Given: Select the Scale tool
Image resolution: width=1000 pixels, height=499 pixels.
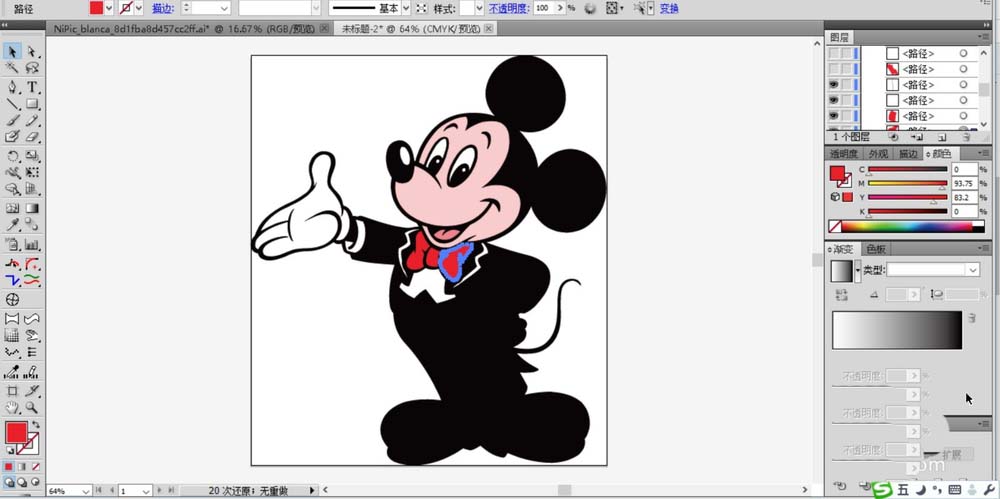Looking at the screenshot, I should click(x=32, y=156).
